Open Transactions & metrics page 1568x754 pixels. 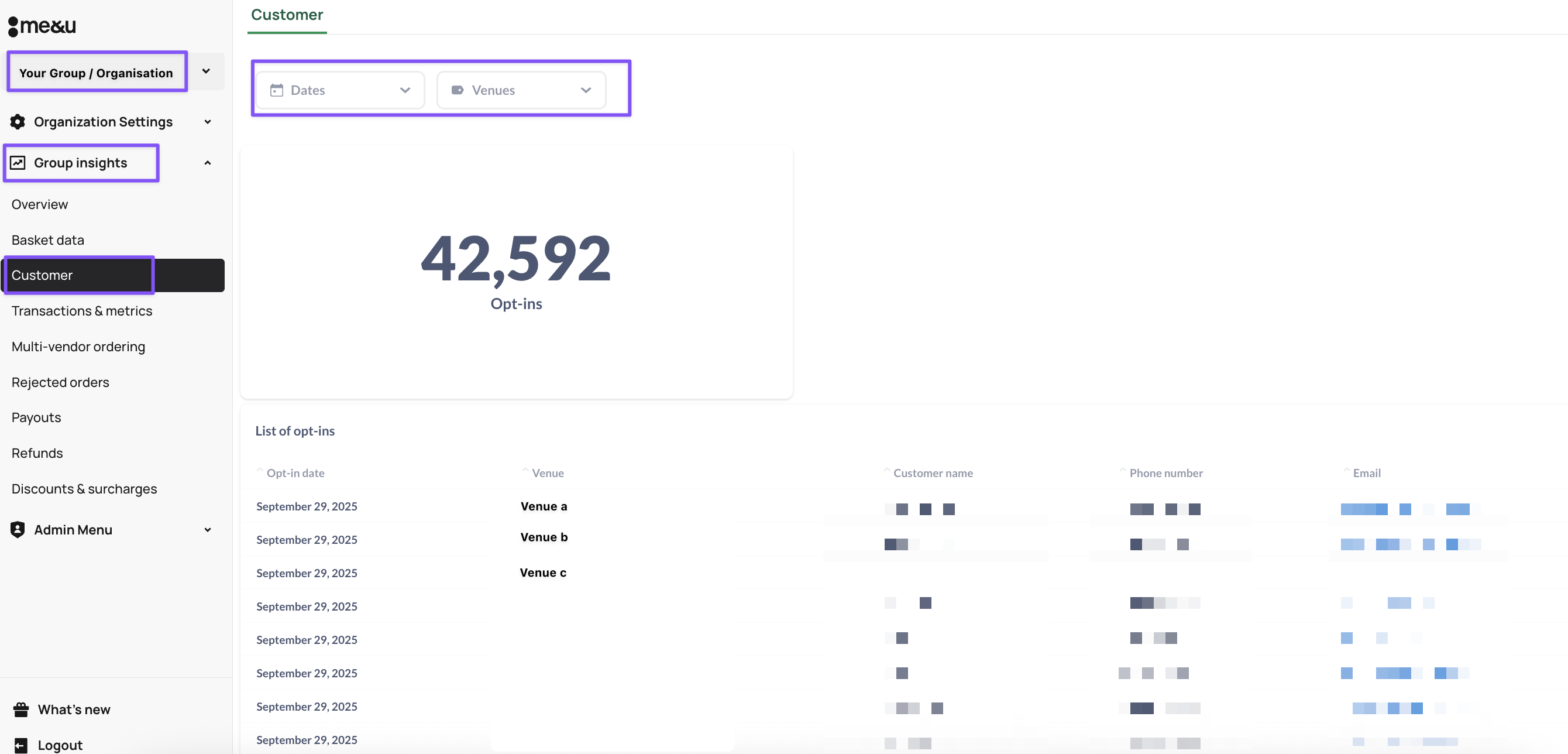(x=81, y=311)
